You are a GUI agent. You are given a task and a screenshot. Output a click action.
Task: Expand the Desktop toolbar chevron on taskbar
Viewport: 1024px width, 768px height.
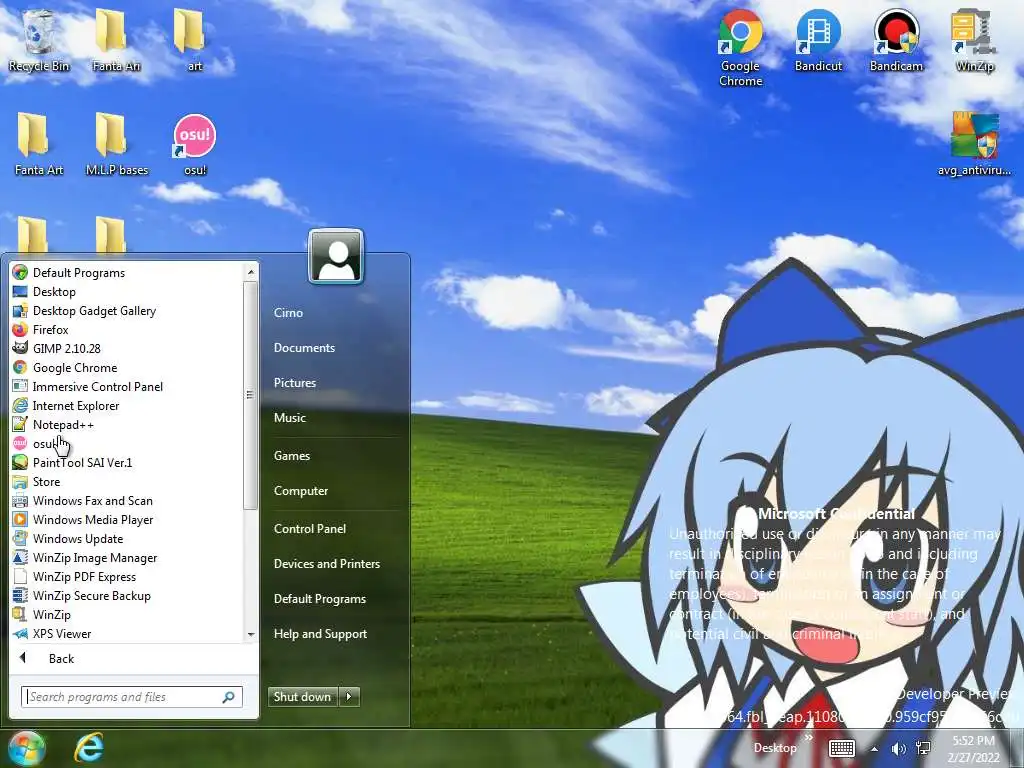click(808, 737)
